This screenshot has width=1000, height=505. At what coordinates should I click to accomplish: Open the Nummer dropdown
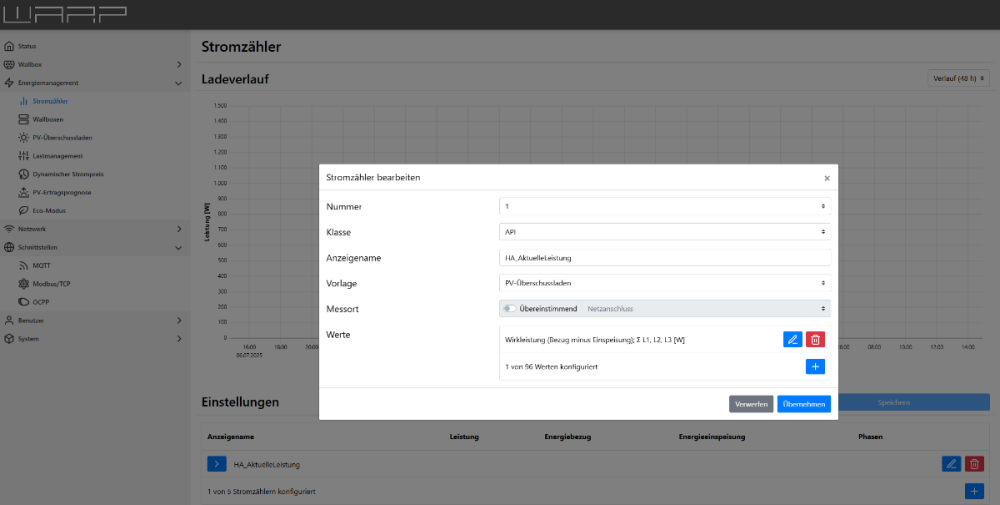664,206
